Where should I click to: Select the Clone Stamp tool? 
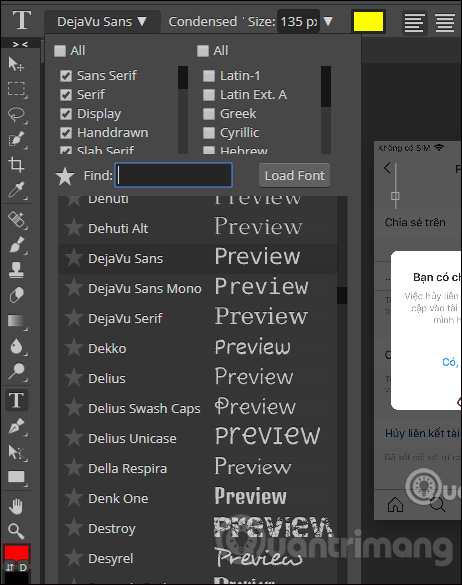(16, 270)
